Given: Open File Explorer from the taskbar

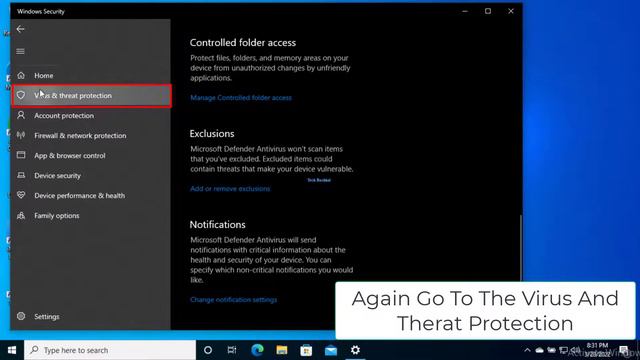Looking at the screenshot, I should click(x=282, y=350).
